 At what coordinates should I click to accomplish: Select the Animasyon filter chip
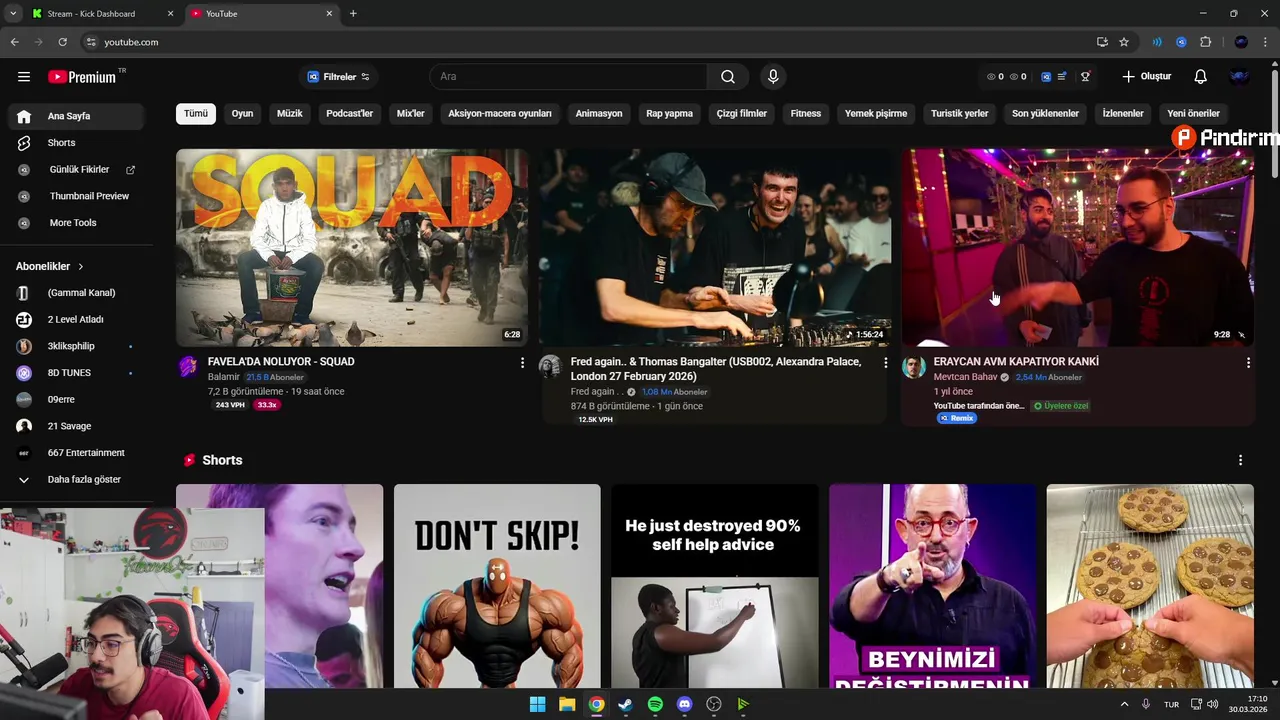tap(599, 114)
